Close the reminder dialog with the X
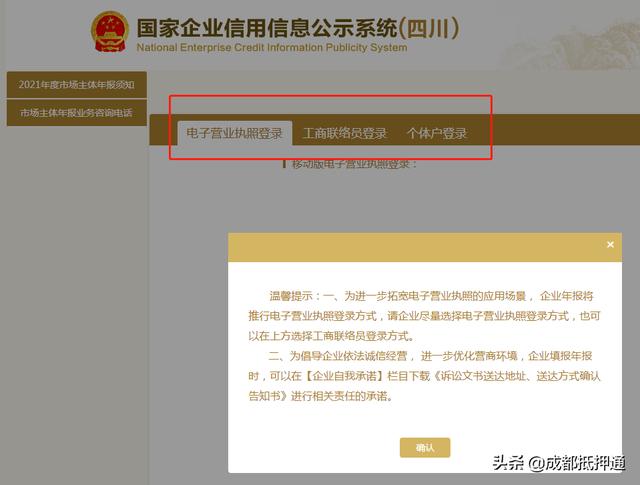 (x=610, y=245)
